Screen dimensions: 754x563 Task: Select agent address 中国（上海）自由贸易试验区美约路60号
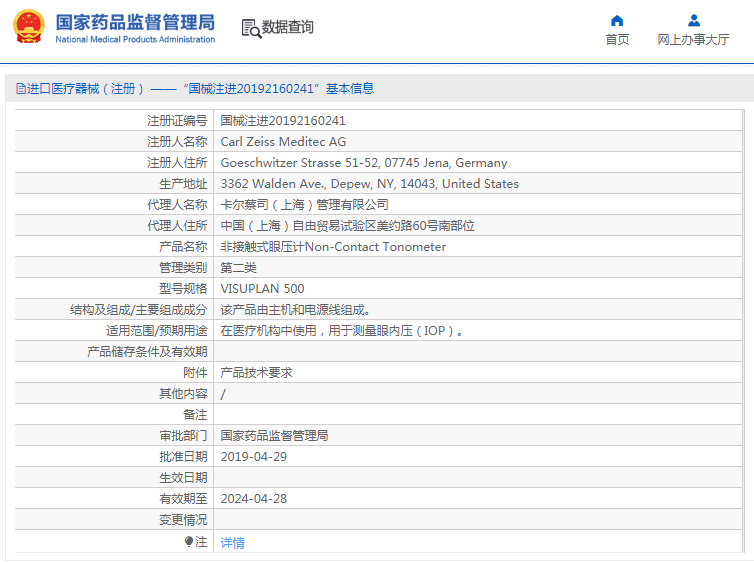tap(347, 226)
